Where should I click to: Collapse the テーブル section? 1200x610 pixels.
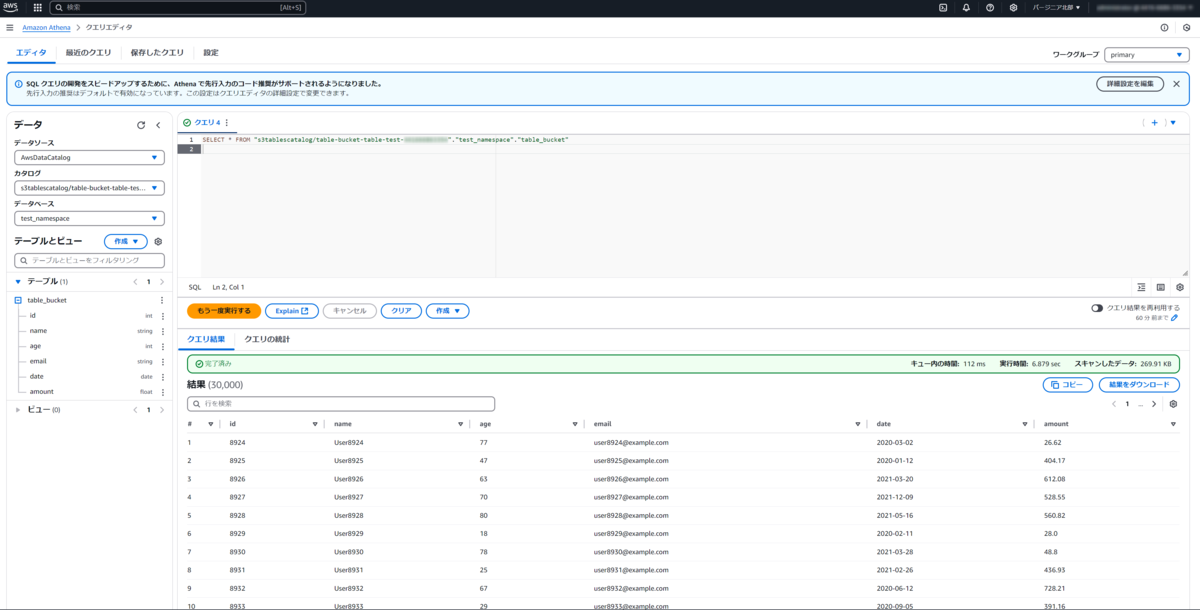click(18, 282)
